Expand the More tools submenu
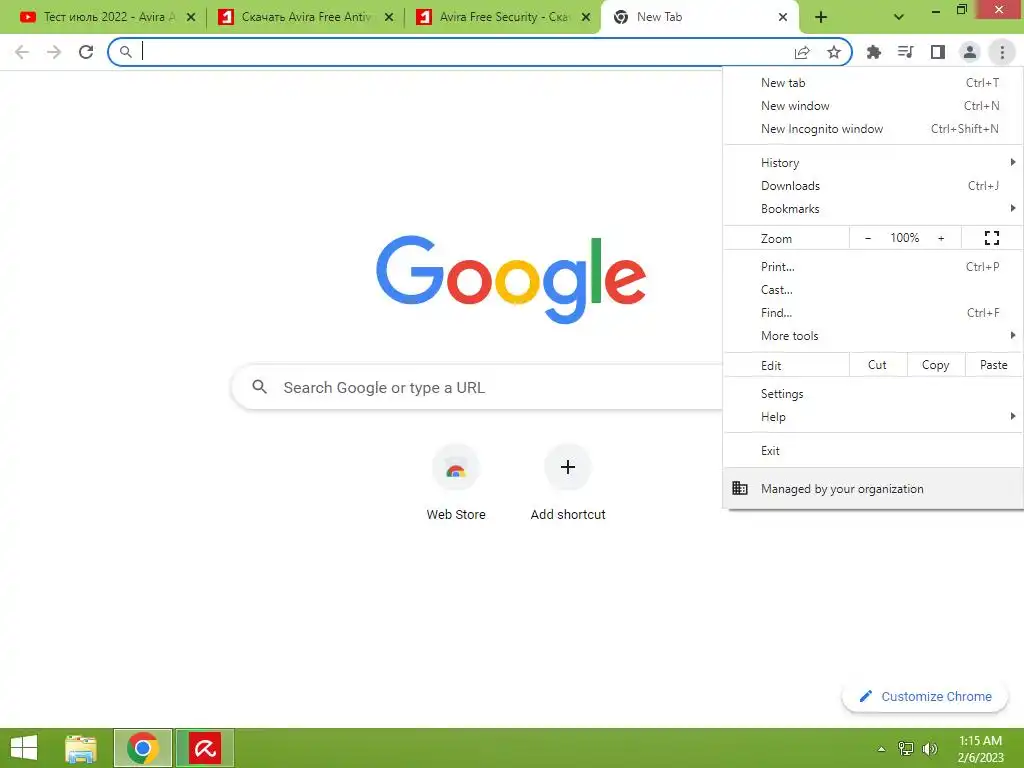1024x768 pixels. [x=873, y=336]
